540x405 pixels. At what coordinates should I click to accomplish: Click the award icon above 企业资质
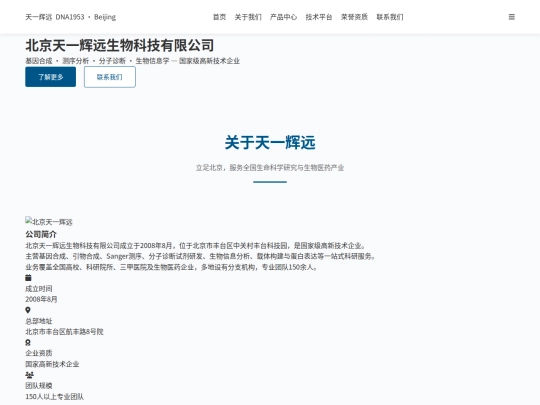(x=28, y=342)
